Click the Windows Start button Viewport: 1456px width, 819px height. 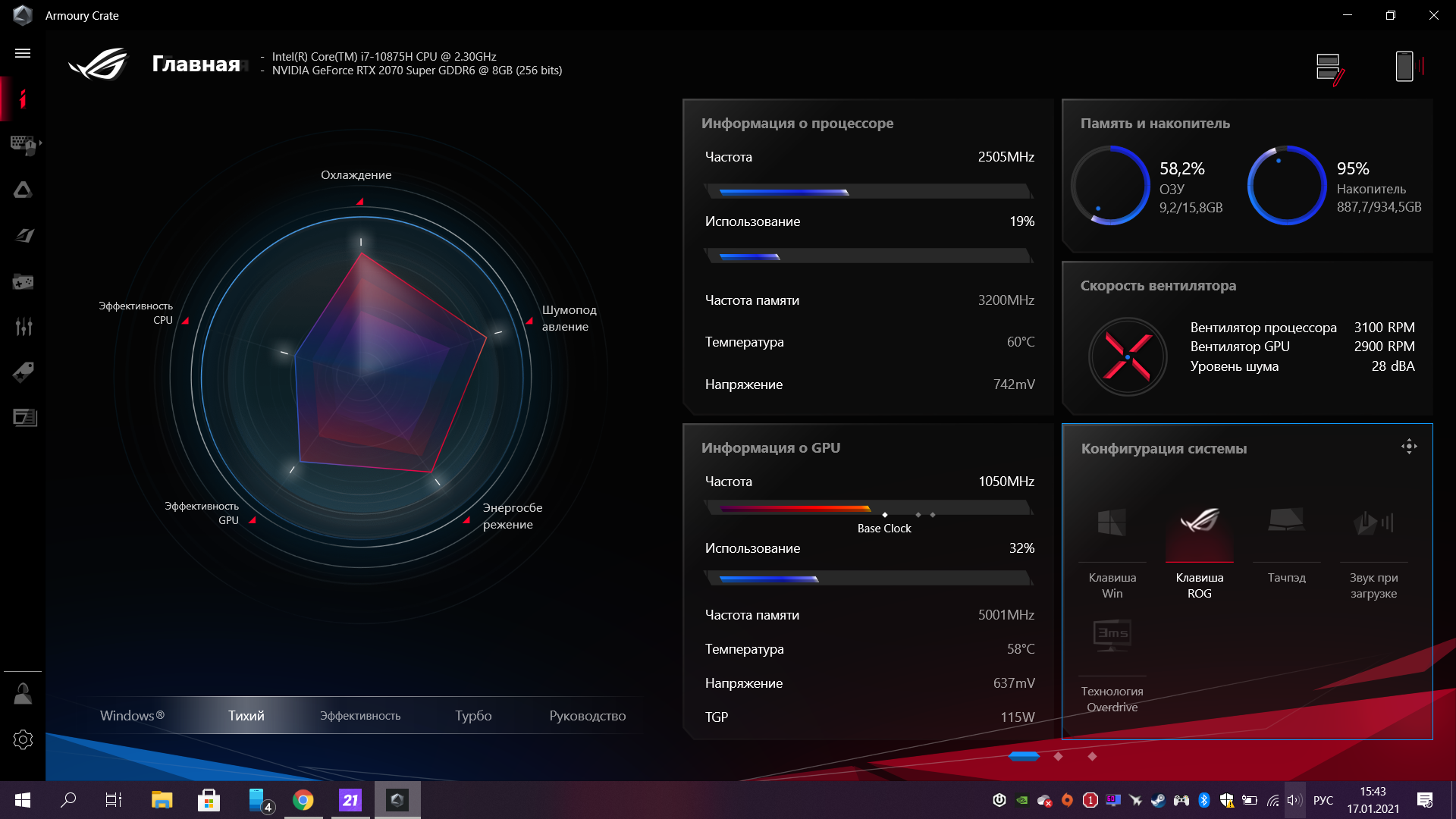tap(23, 800)
